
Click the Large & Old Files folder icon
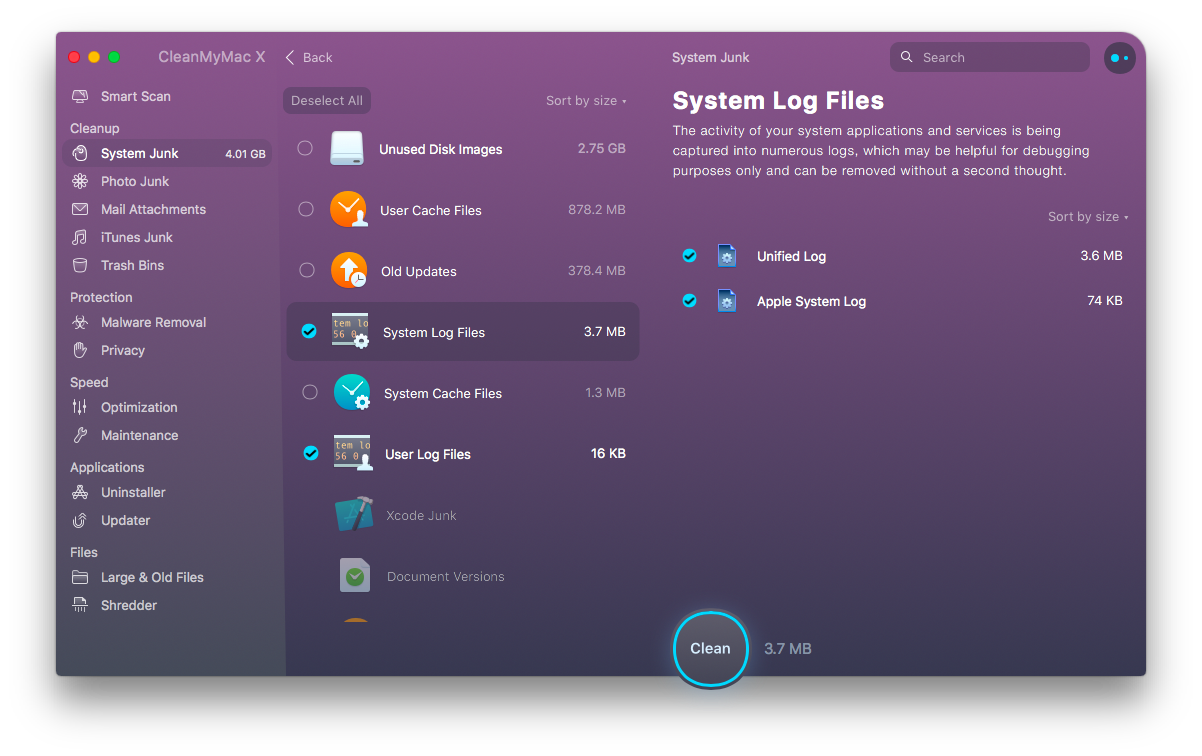click(x=80, y=578)
